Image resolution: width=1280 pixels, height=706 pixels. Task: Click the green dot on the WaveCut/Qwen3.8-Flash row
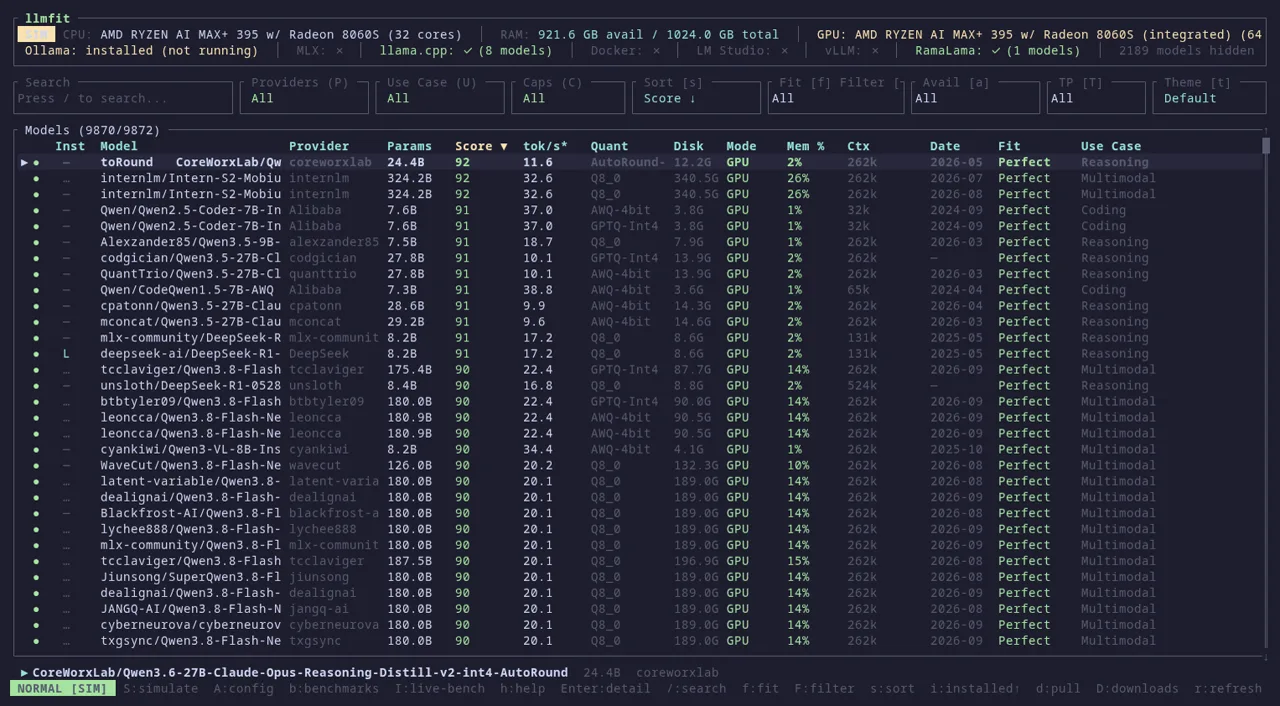click(x=37, y=466)
